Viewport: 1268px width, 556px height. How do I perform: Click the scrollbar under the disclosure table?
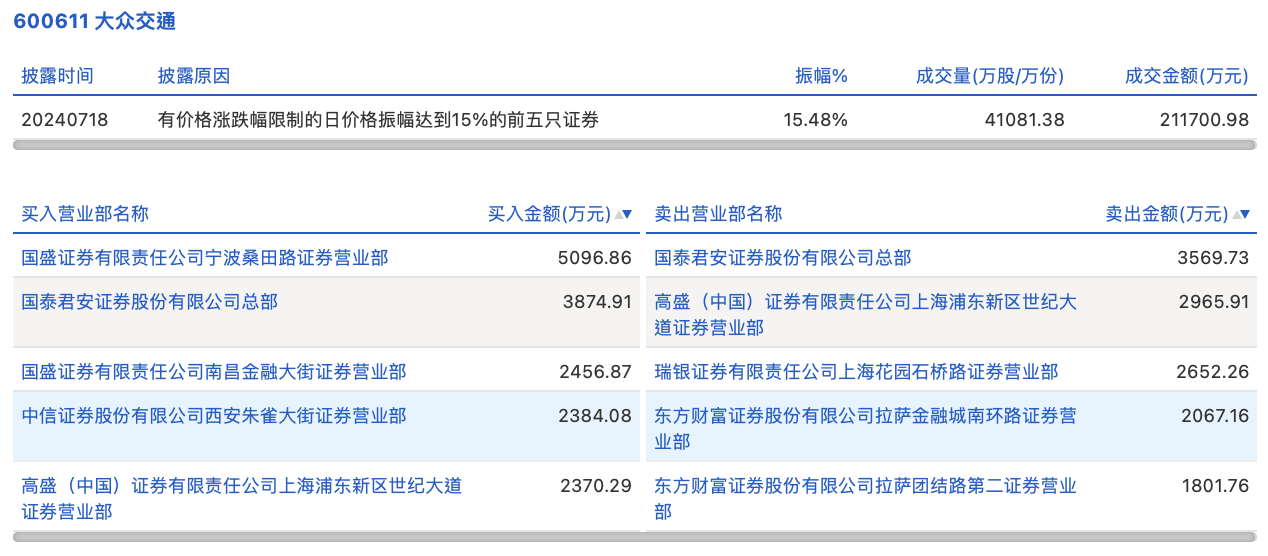pyautogui.click(x=634, y=145)
